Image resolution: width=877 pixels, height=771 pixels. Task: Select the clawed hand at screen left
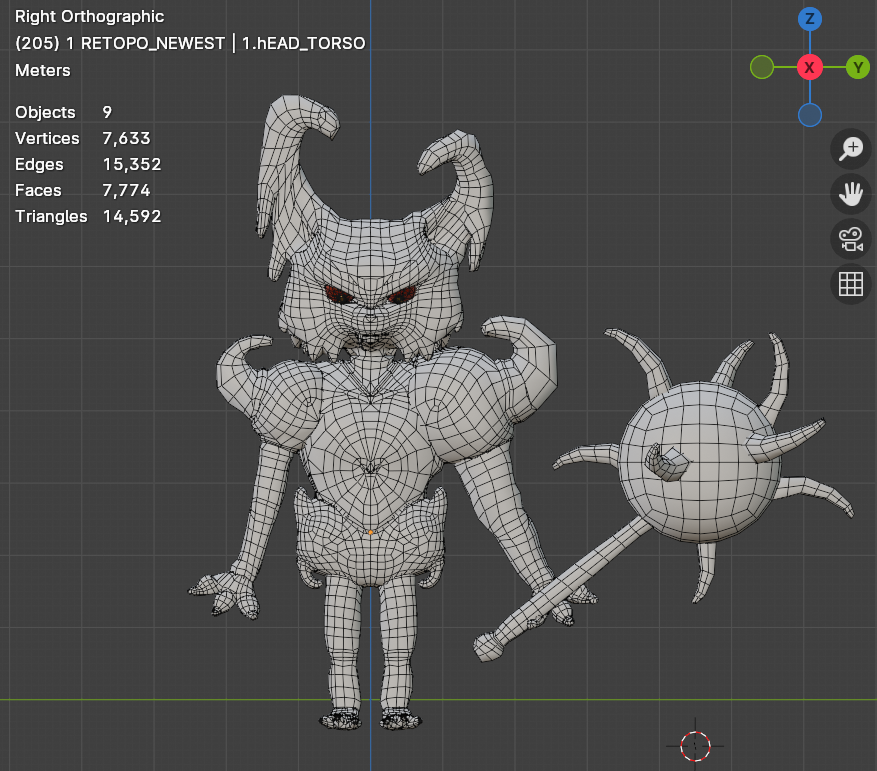click(225, 594)
